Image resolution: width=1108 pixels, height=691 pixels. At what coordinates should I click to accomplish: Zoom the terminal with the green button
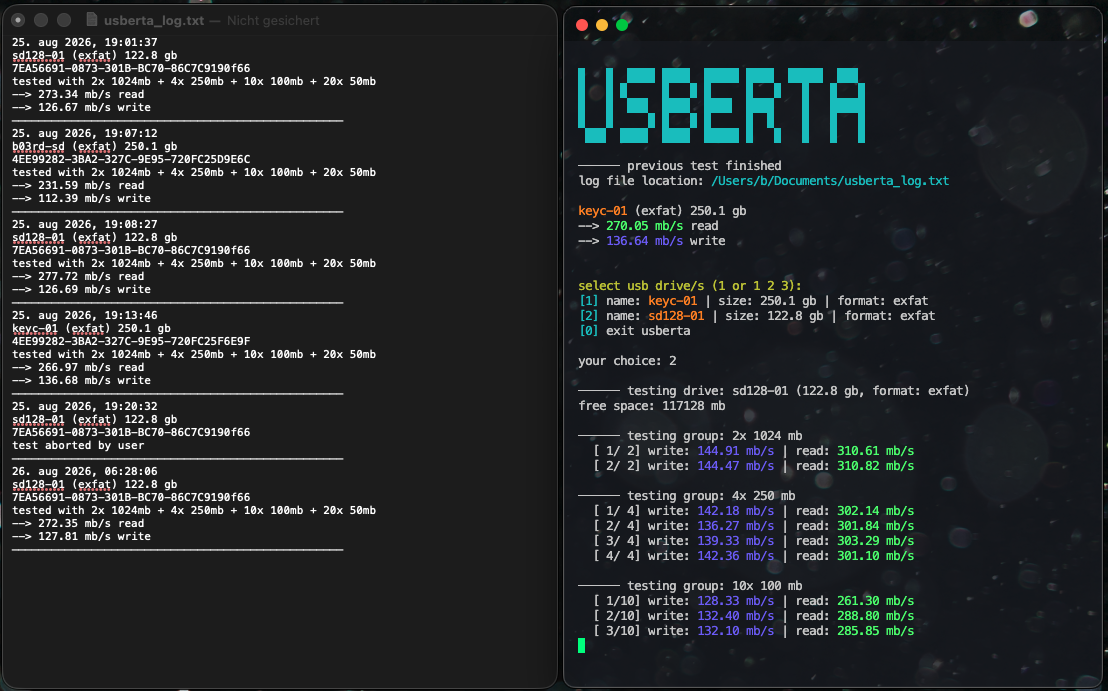(x=622, y=25)
